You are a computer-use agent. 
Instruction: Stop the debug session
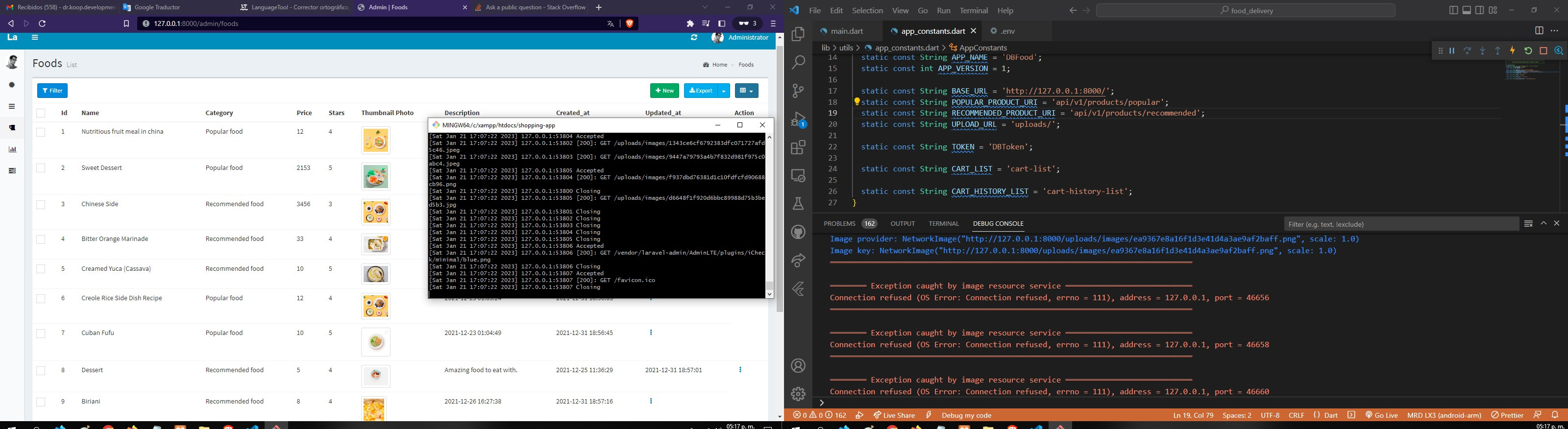1543,51
